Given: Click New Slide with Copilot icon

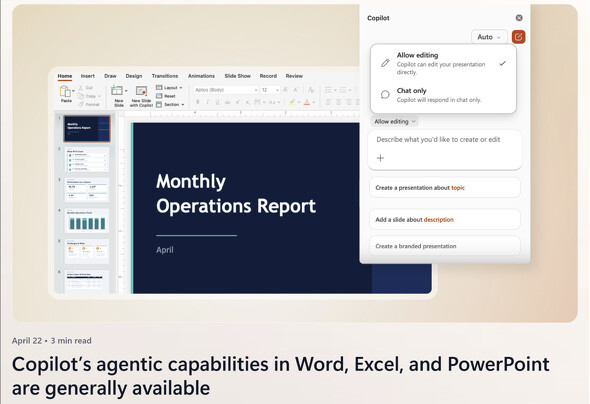Looking at the screenshot, I should point(141,91).
